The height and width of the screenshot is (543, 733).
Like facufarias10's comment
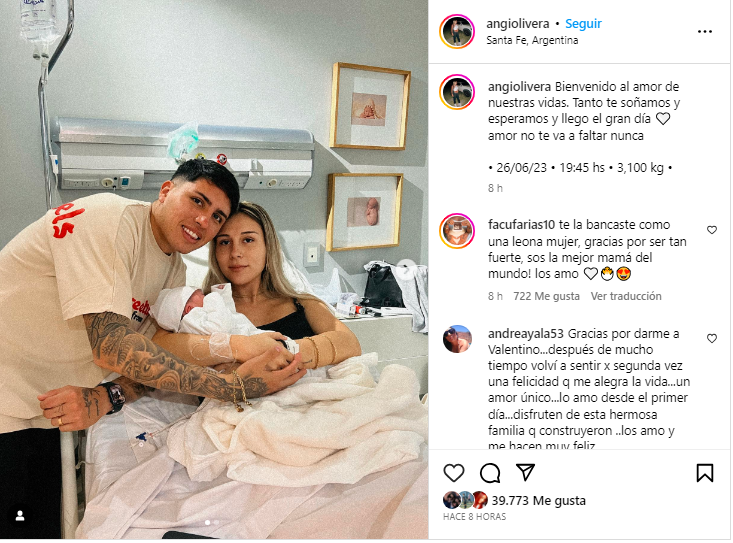point(711,230)
